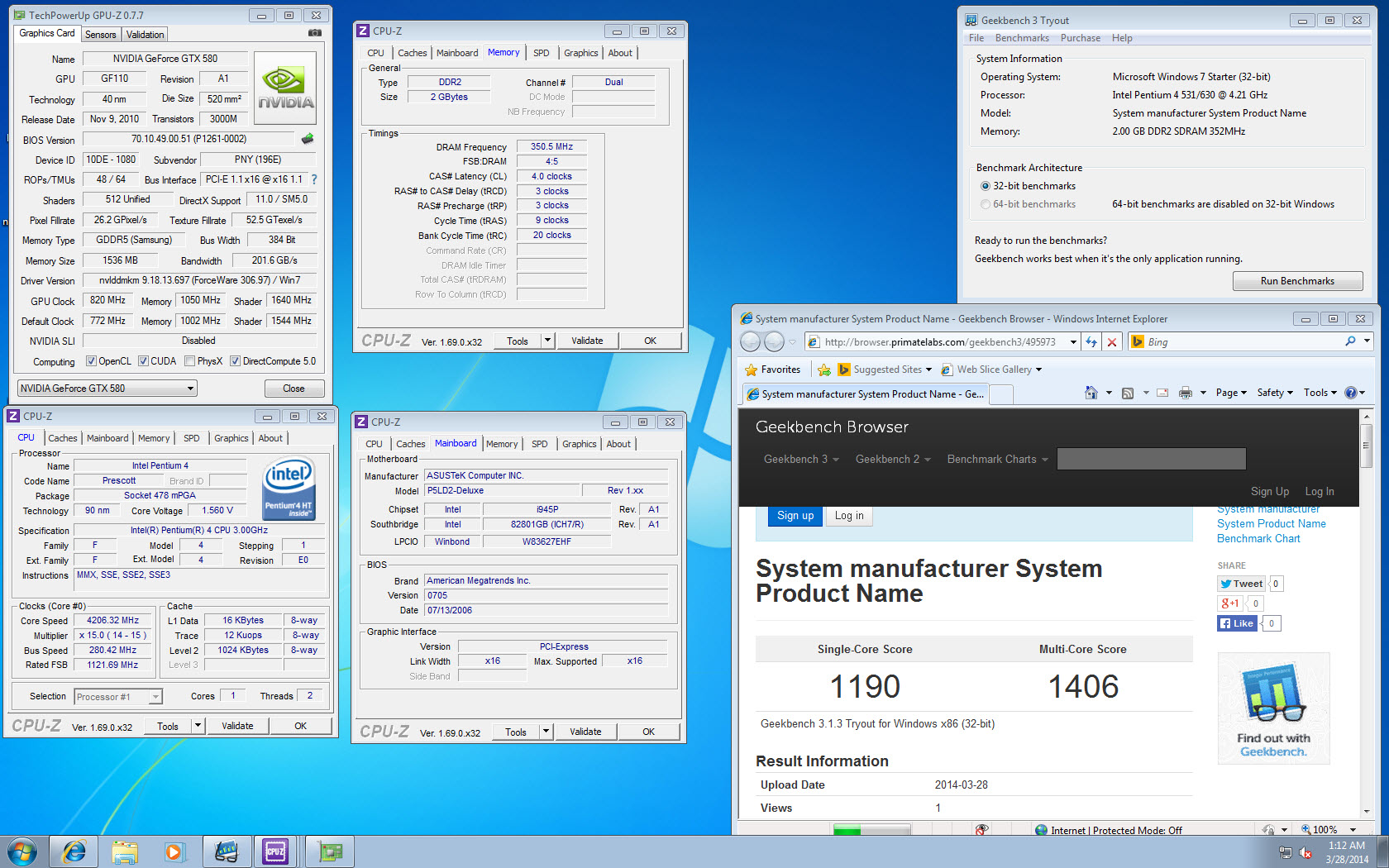Viewport: 1389px width, 868px height.
Task: Toggle the OpenCL checkbox in GPU-Z
Action: click(92, 361)
